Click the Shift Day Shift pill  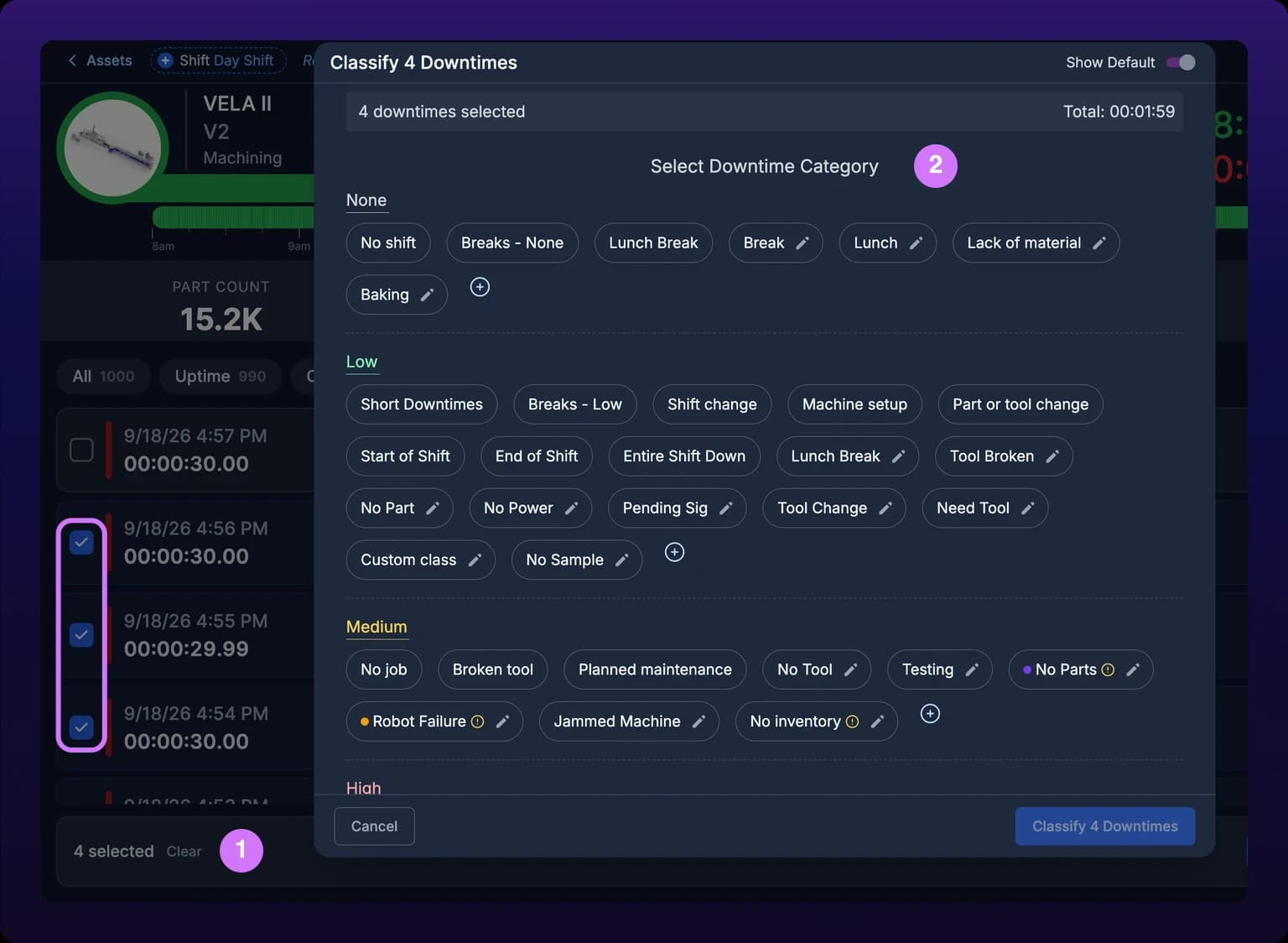tap(218, 60)
